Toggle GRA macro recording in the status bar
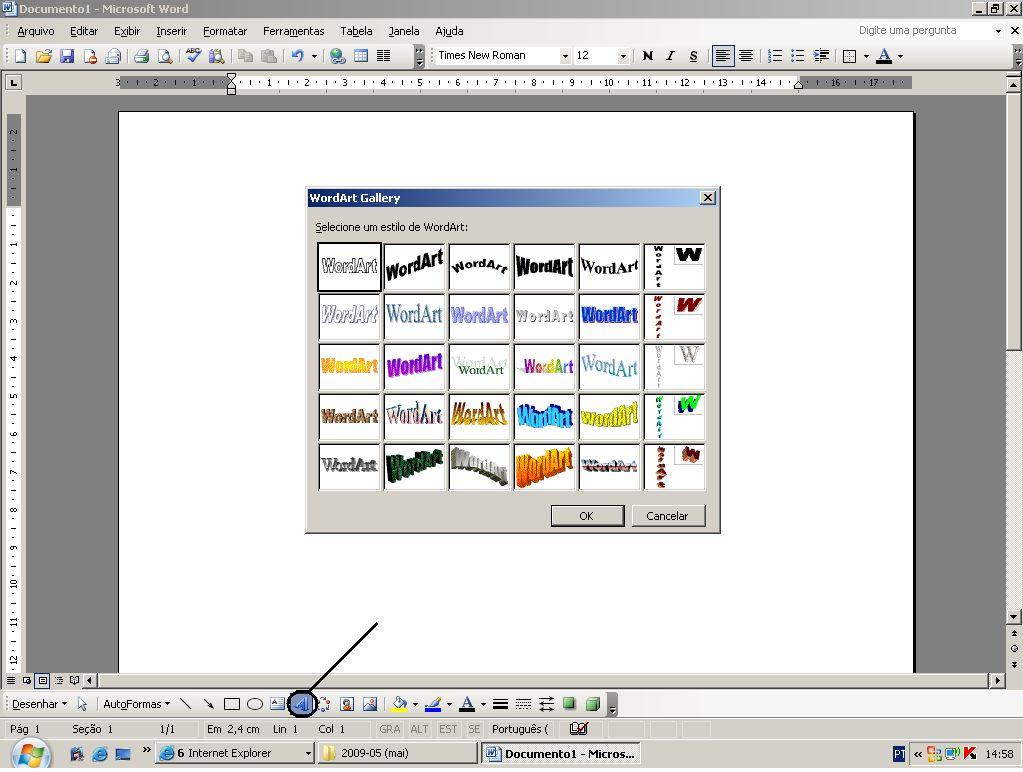Image resolution: width=1023 pixels, height=772 pixels. point(389,729)
